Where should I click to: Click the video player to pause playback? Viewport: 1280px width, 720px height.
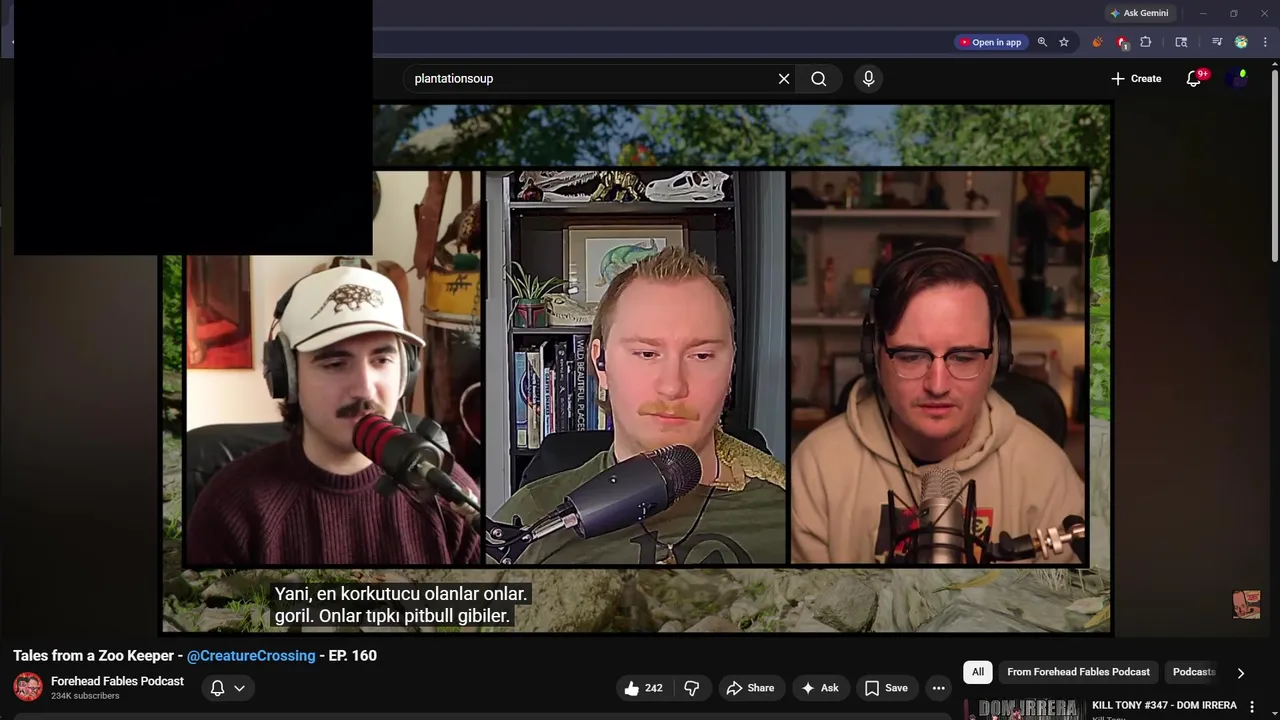click(x=636, y=368)
